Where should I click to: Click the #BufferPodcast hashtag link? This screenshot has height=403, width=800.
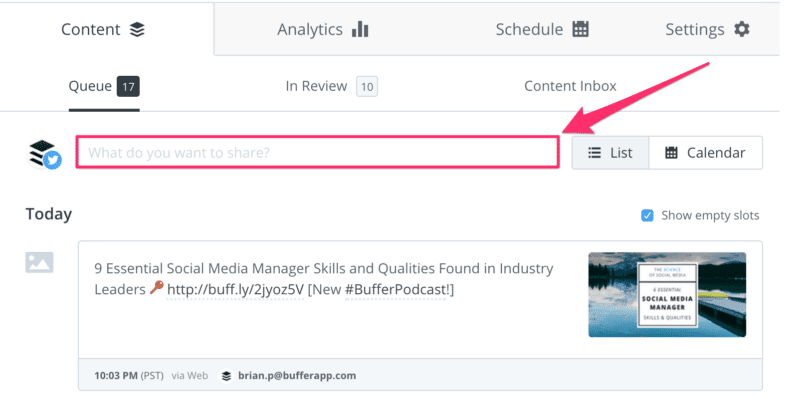click(396, 290)
